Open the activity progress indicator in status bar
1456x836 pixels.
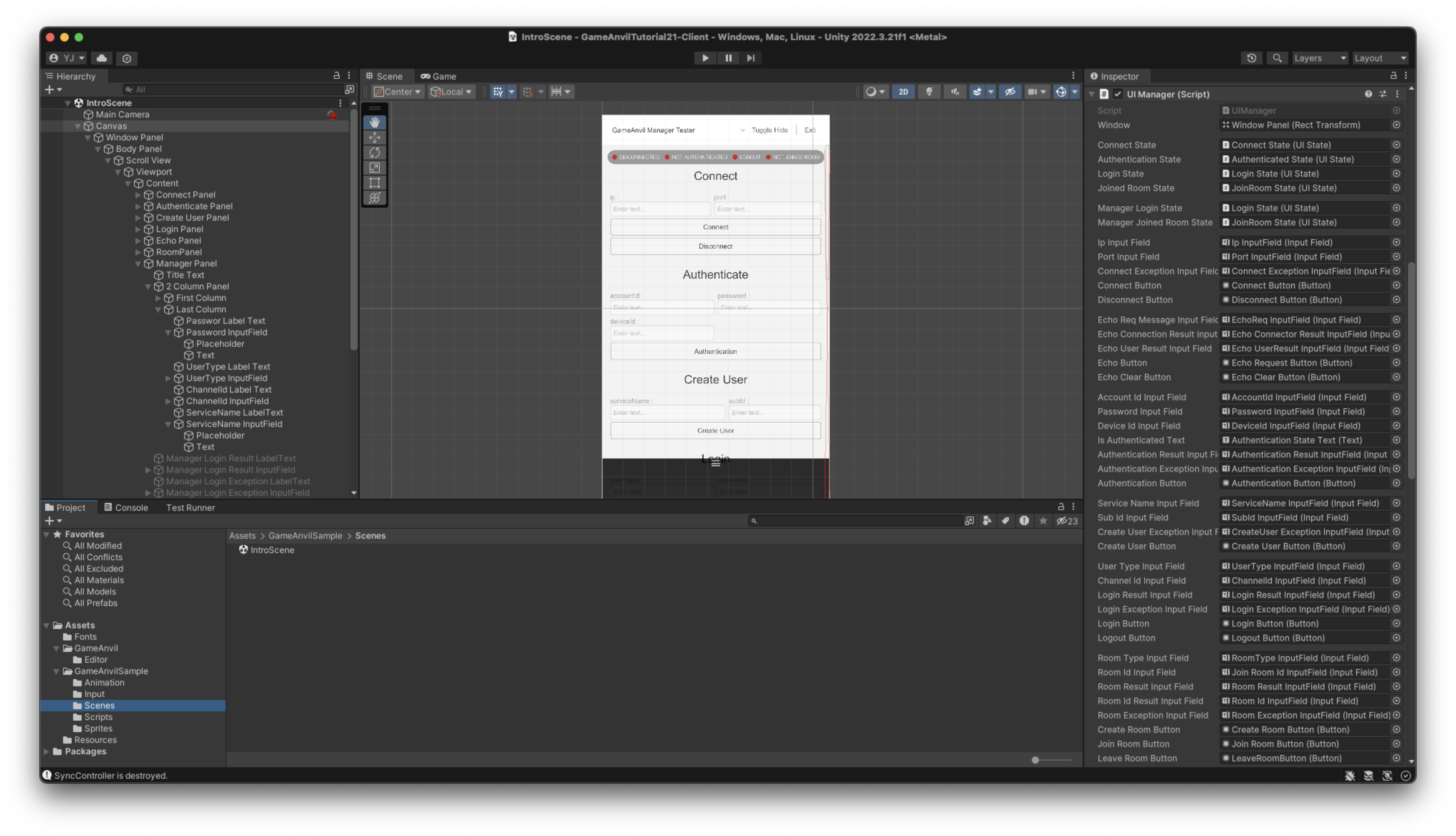coord(1405,776)
